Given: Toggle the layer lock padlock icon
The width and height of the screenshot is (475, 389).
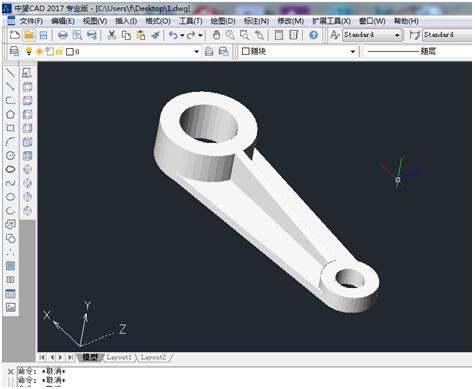Looking at the screenshot, I should click(59, 52).
